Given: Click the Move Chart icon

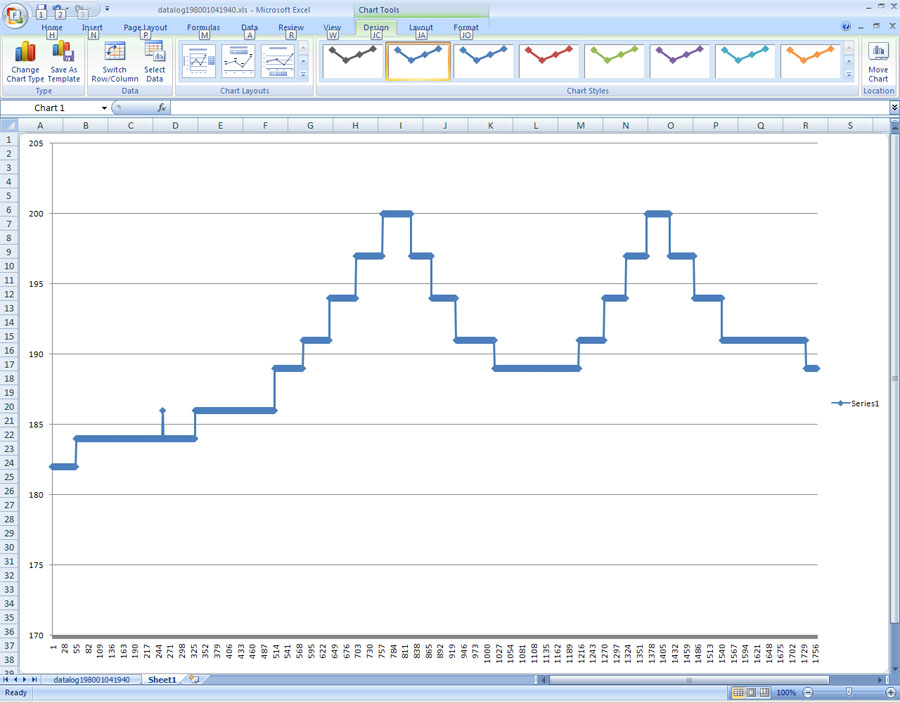Looking at the screenshot, I should 877,61.
